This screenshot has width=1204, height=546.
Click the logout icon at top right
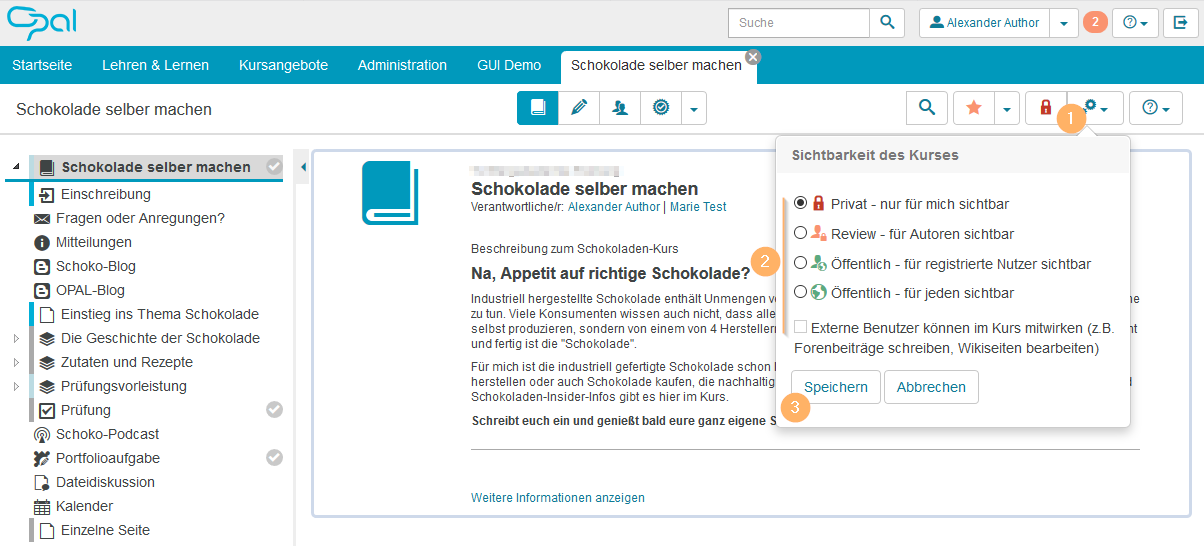[x=1181, y=23]
